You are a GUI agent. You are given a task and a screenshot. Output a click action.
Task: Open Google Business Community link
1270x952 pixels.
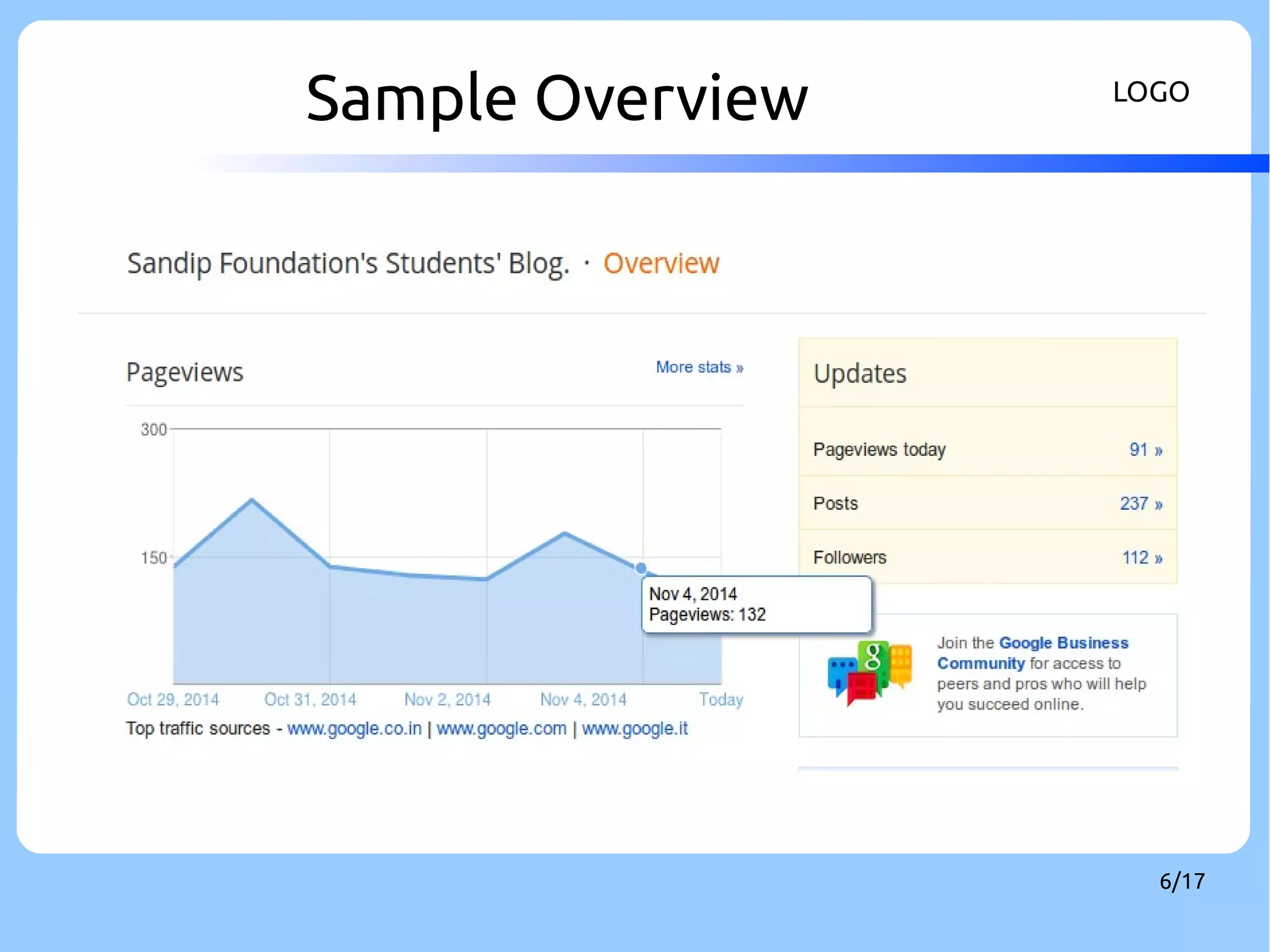coord(1032,653)
